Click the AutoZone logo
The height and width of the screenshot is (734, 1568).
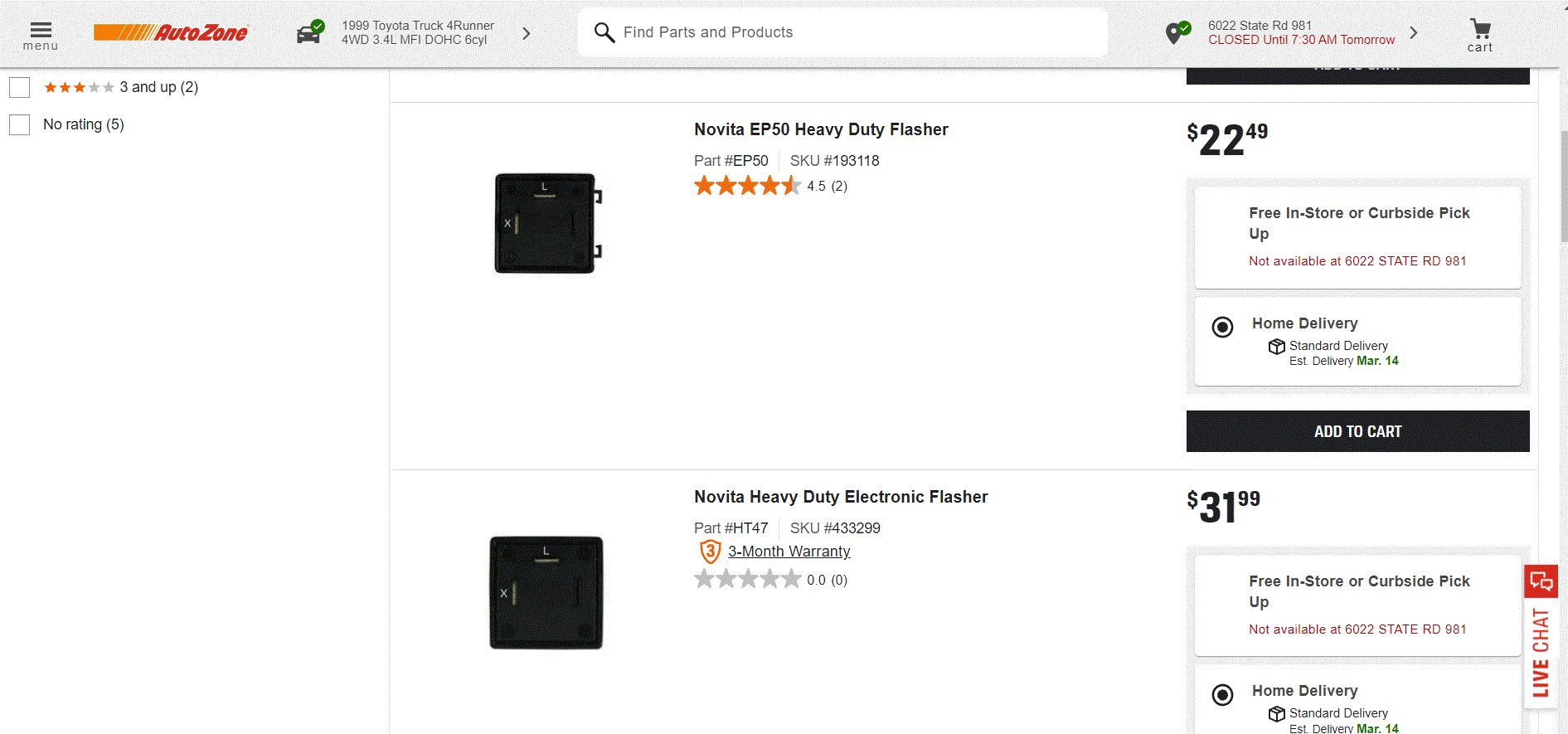click(171, 33)
